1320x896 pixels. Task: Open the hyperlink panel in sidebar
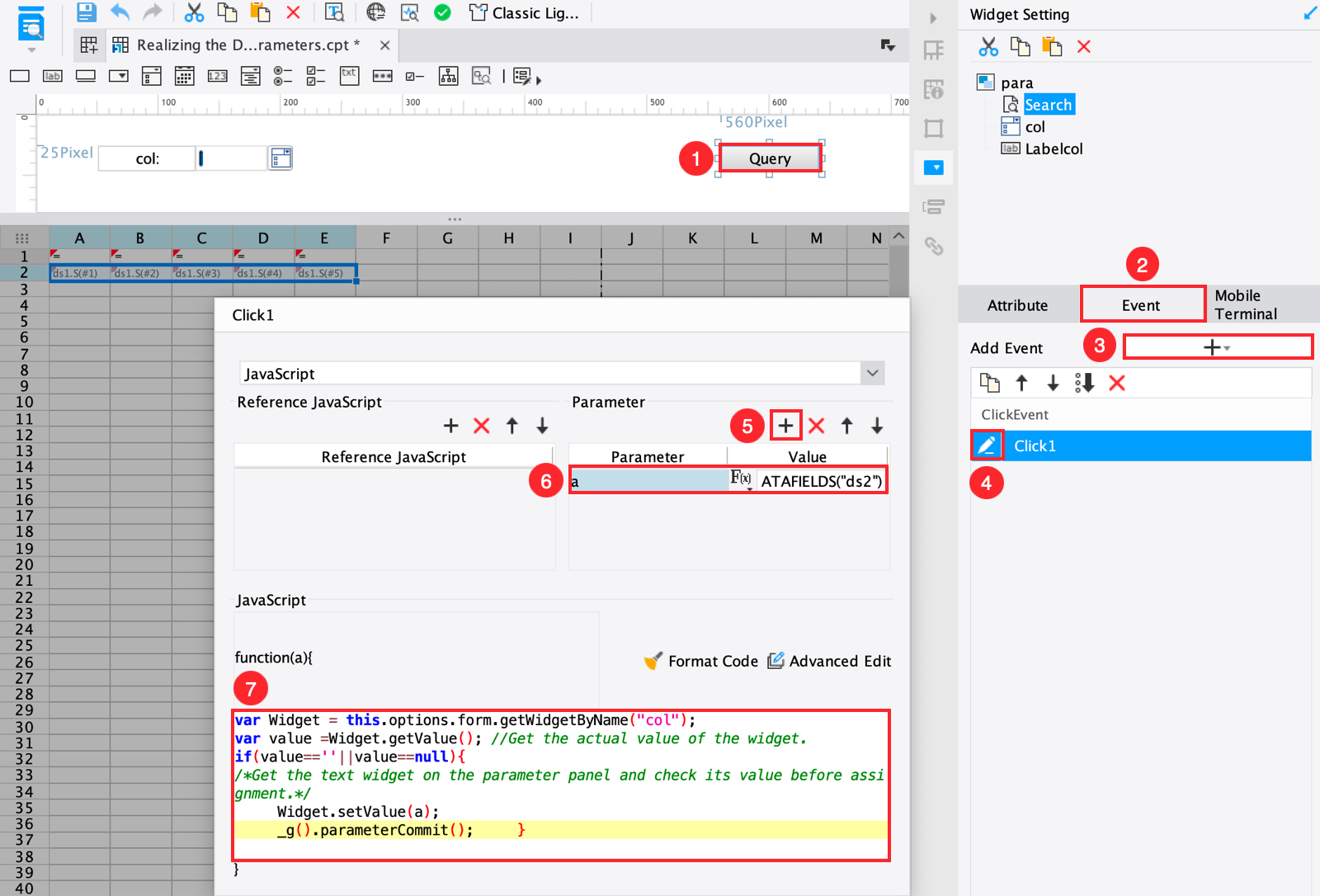933,246
